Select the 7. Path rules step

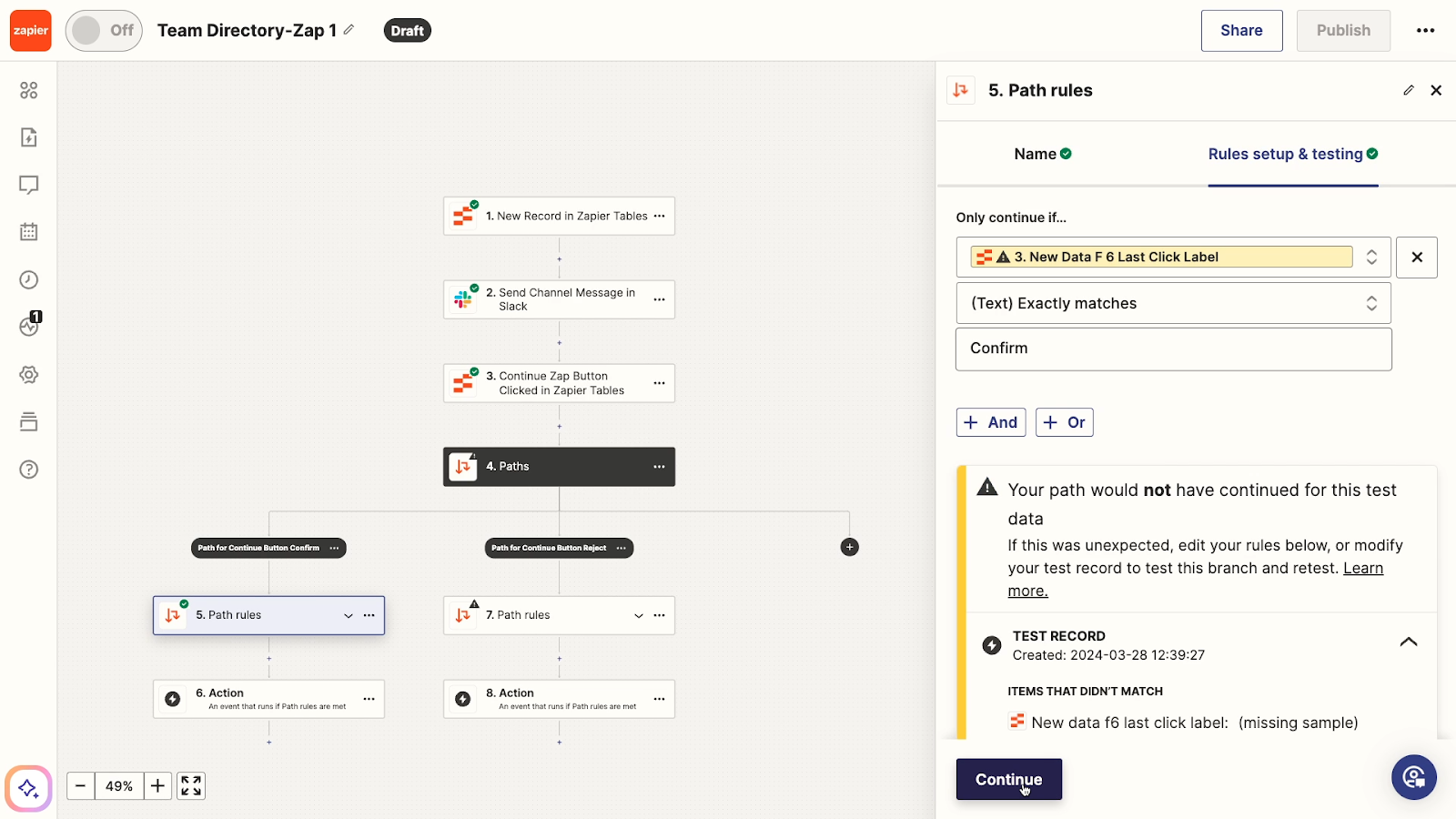click(x=559, y=615)
